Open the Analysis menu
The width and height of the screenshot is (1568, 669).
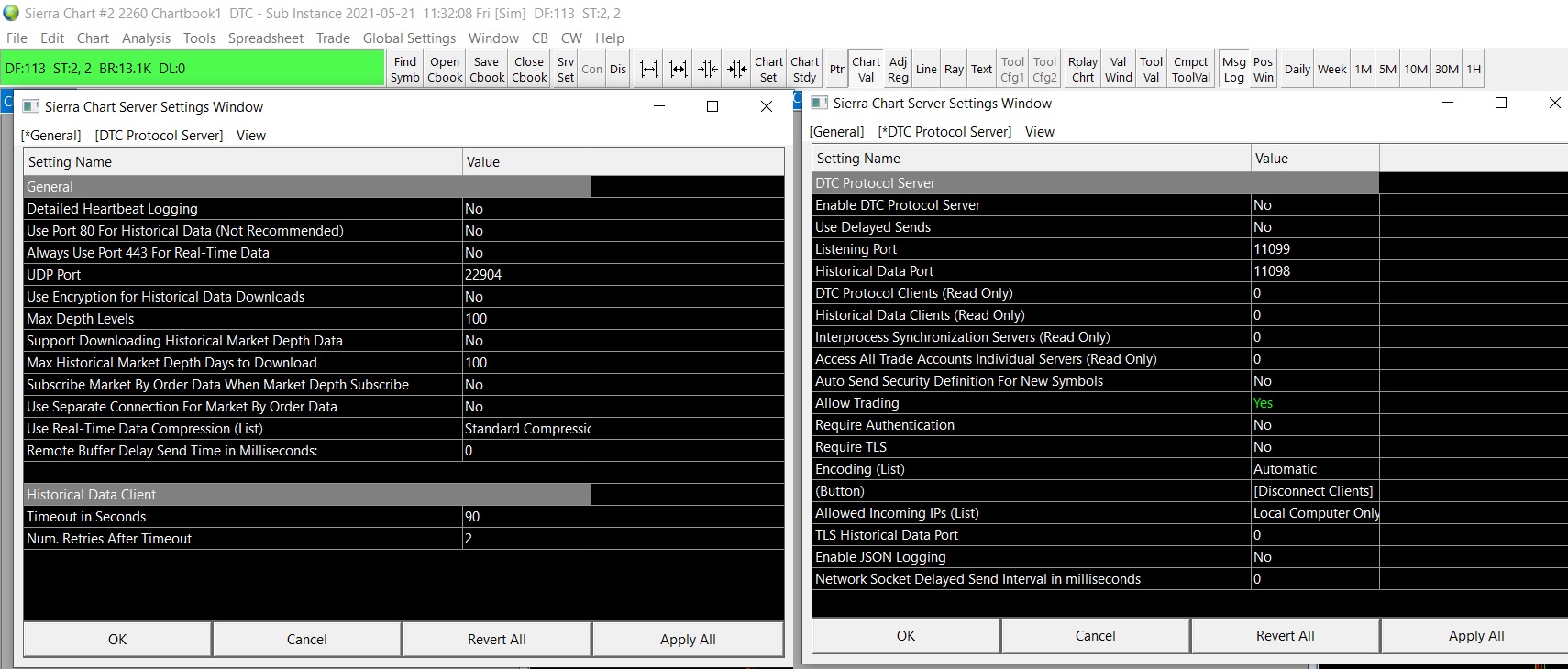[x=146, y=38]
